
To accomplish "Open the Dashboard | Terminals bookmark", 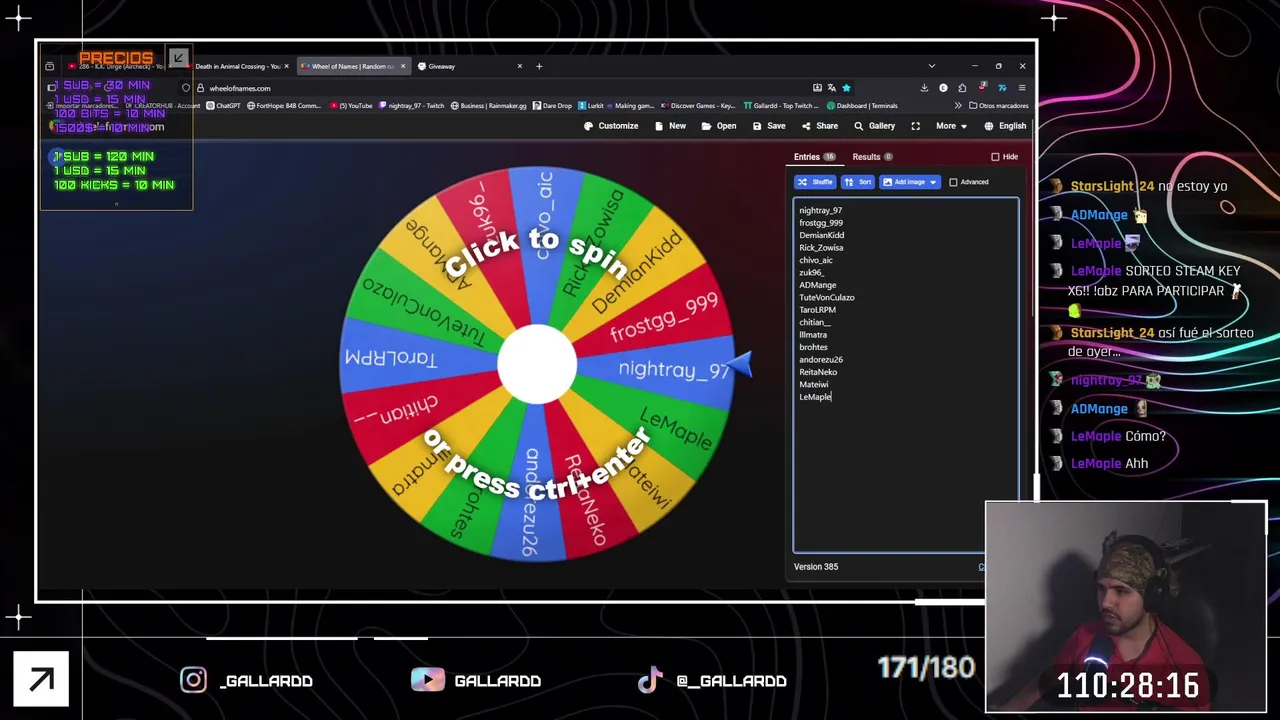I will 861,106.
